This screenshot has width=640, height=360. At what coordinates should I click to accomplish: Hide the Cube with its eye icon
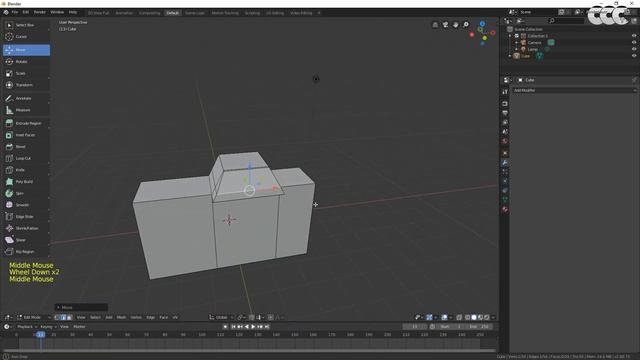click(x=634, y=56)
